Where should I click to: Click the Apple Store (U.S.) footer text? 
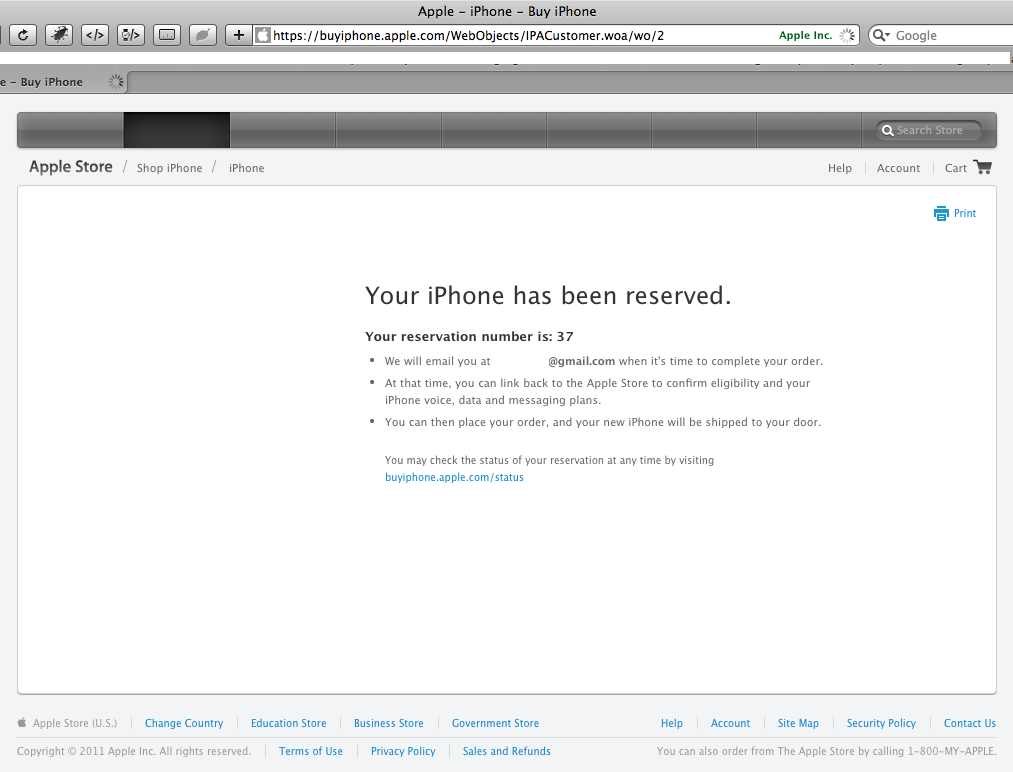75,723
